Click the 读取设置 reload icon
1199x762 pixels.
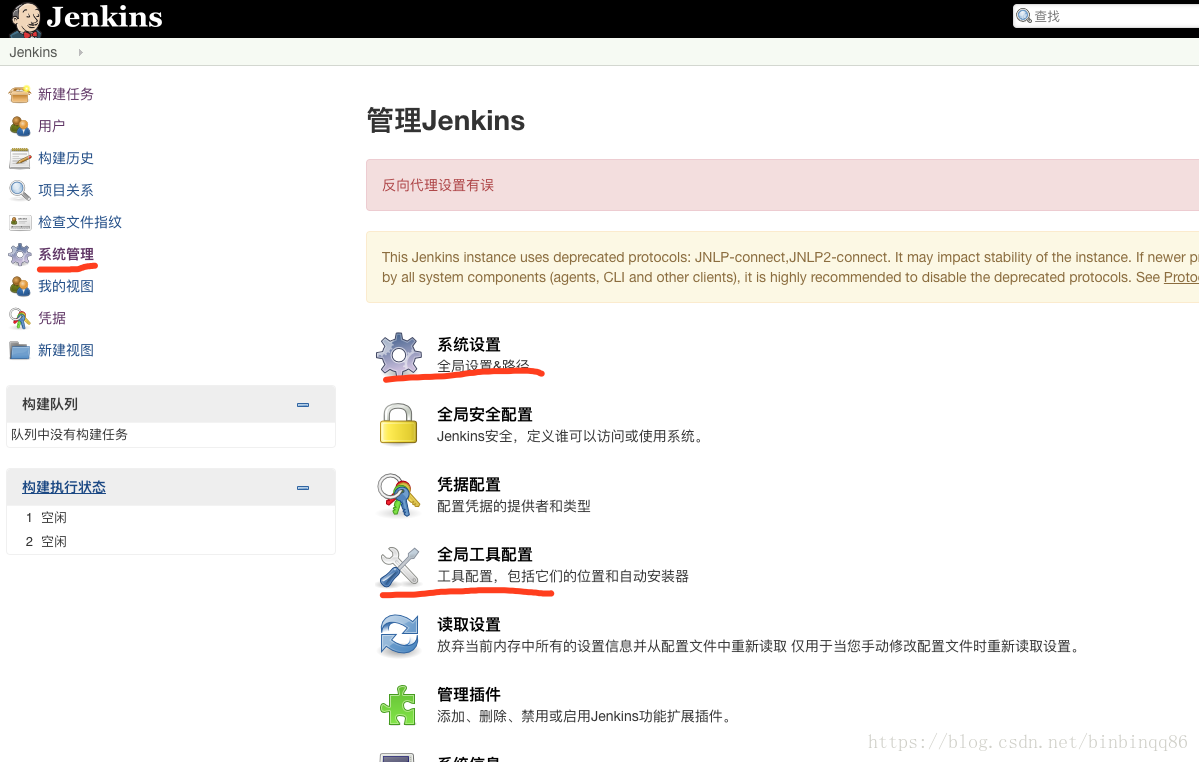tap(399, 634)
